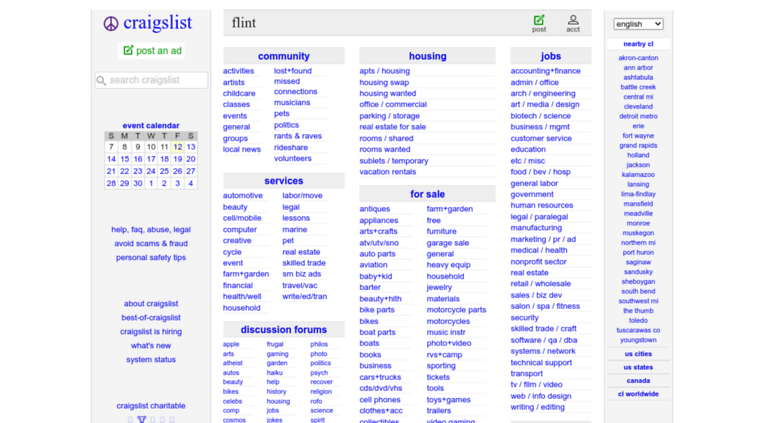Expand the us cities section
Screen dimensions: 777x423
(638, 354)
